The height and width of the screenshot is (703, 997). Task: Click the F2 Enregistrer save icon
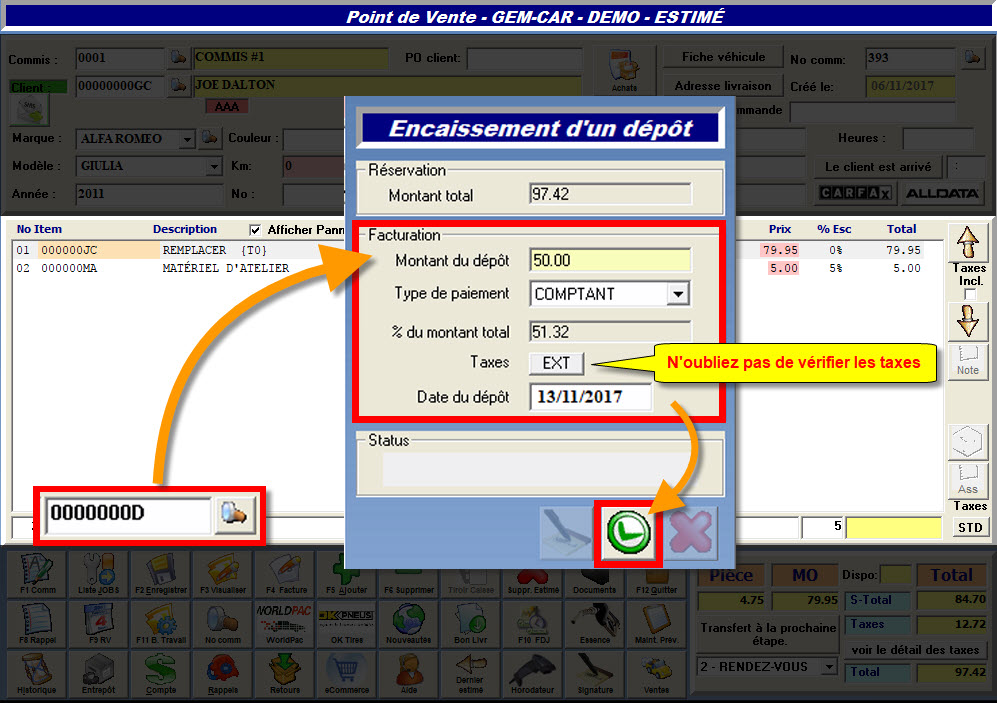(161, 573)
